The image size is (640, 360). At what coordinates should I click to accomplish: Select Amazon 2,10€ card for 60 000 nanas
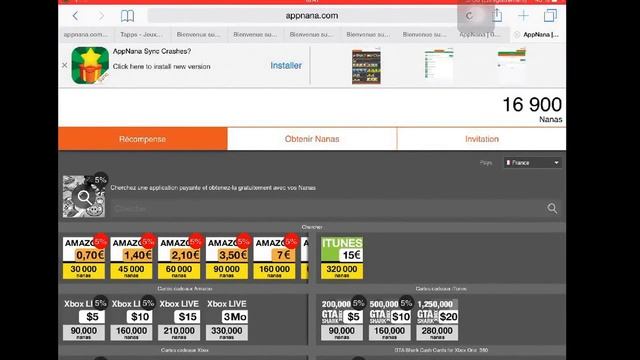point(179,258)
